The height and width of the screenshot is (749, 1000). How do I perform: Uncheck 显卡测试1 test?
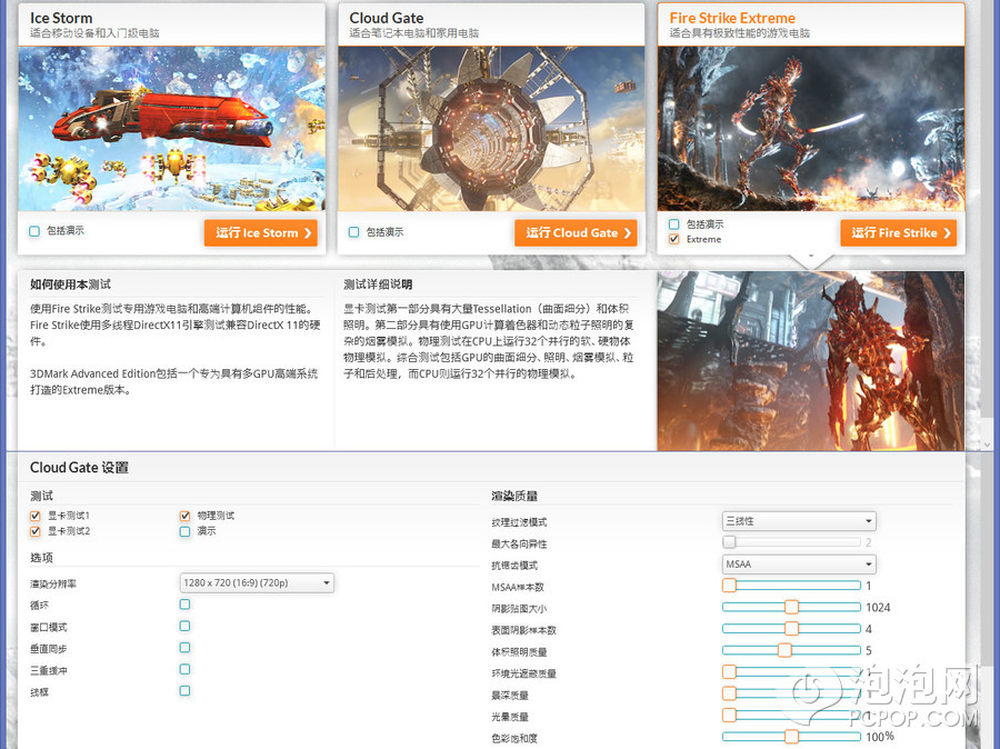click(x=35, y=515)
